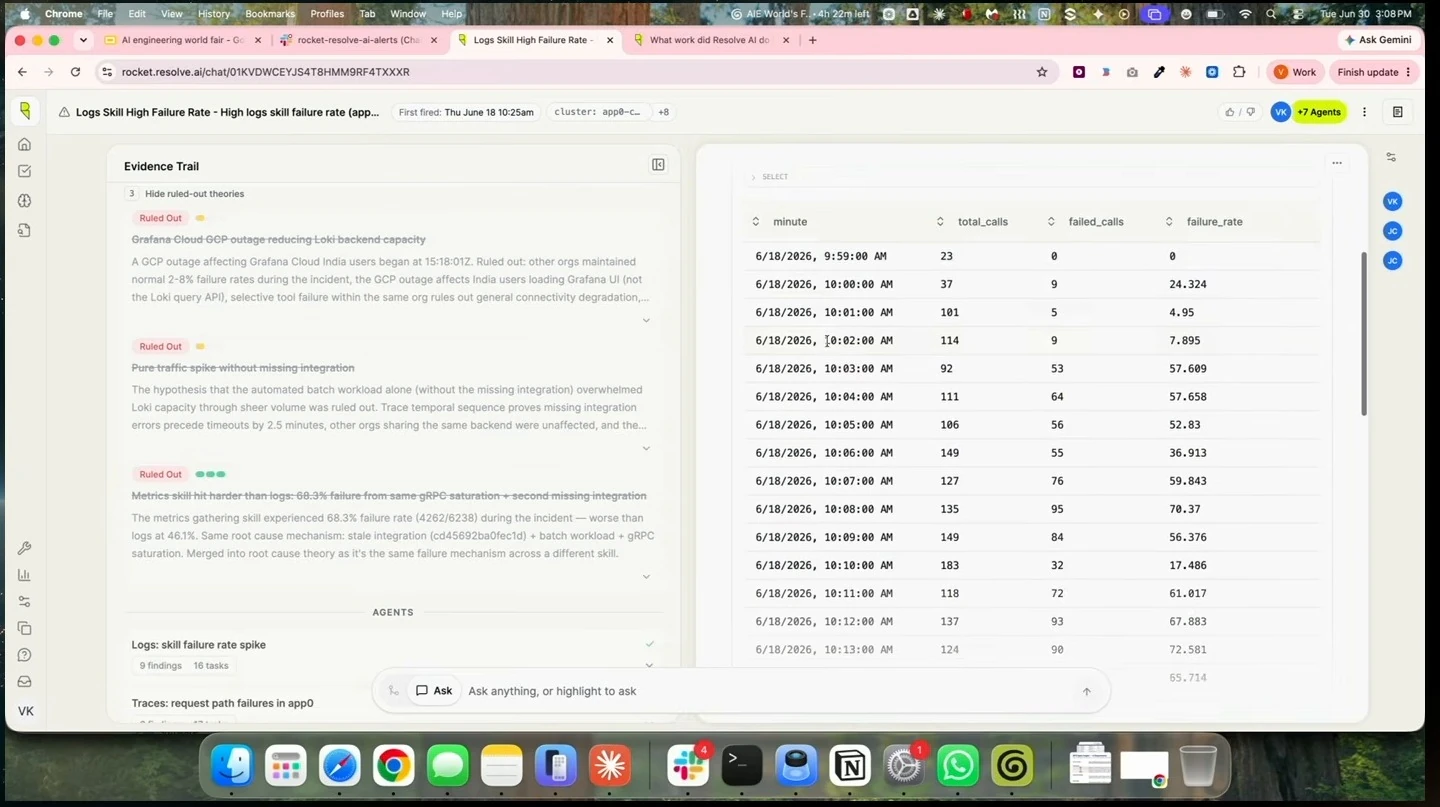Expand the Pure traffic spike theory details
The height and width of the screenshot is (807, 1440).
646,449
